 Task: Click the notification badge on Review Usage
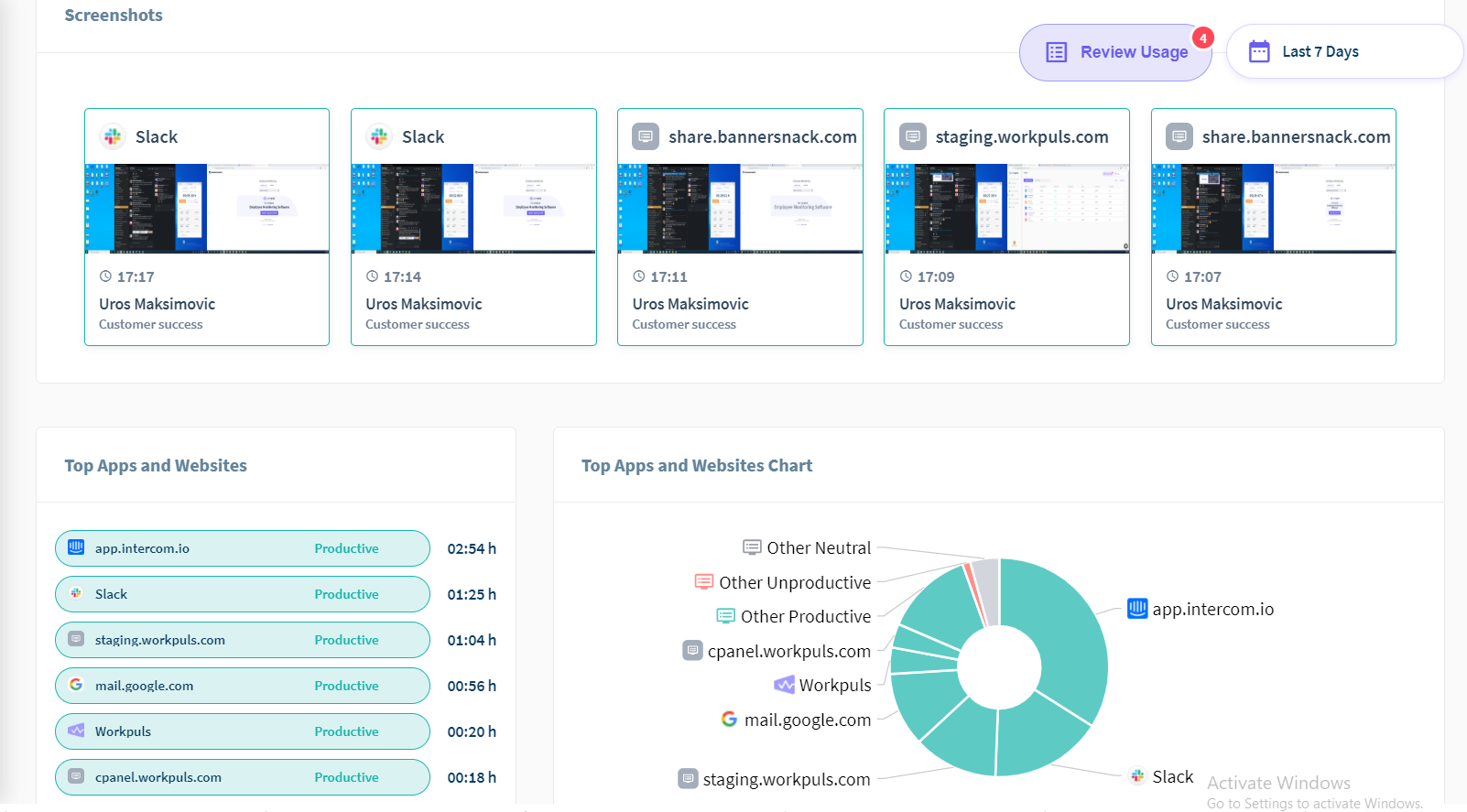[x=1202, y=38]
